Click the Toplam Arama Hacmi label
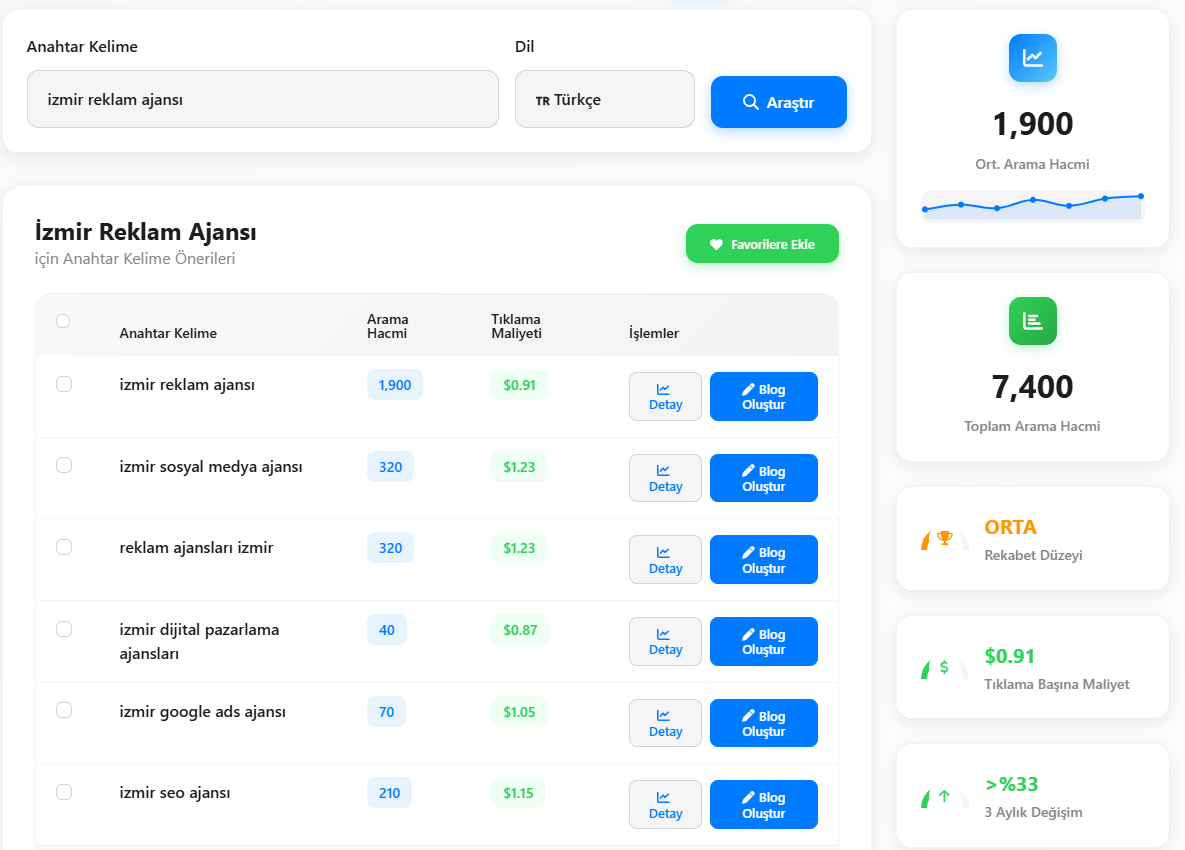Image resolution: width=1185 pixels, height=850 pixels. (1032, 426)
